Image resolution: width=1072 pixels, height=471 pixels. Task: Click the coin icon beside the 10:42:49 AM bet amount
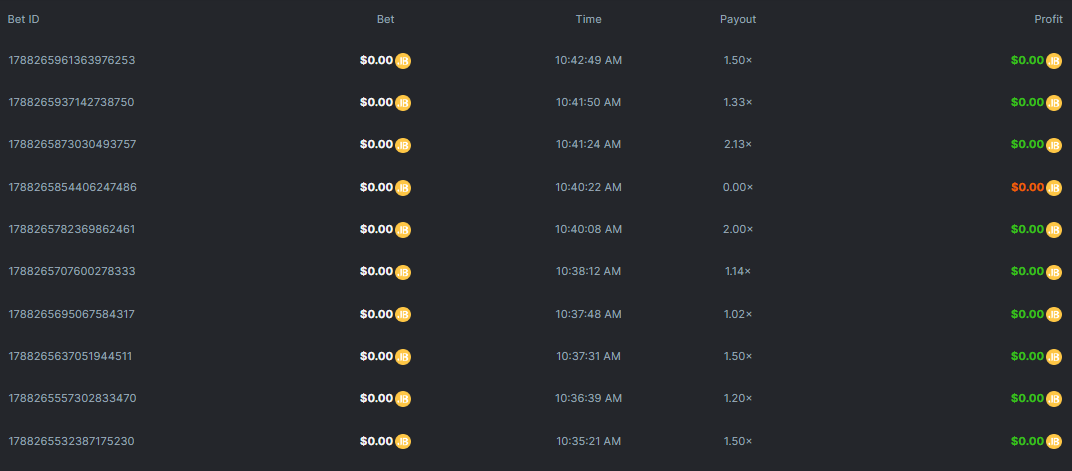(x=403, y=61)
